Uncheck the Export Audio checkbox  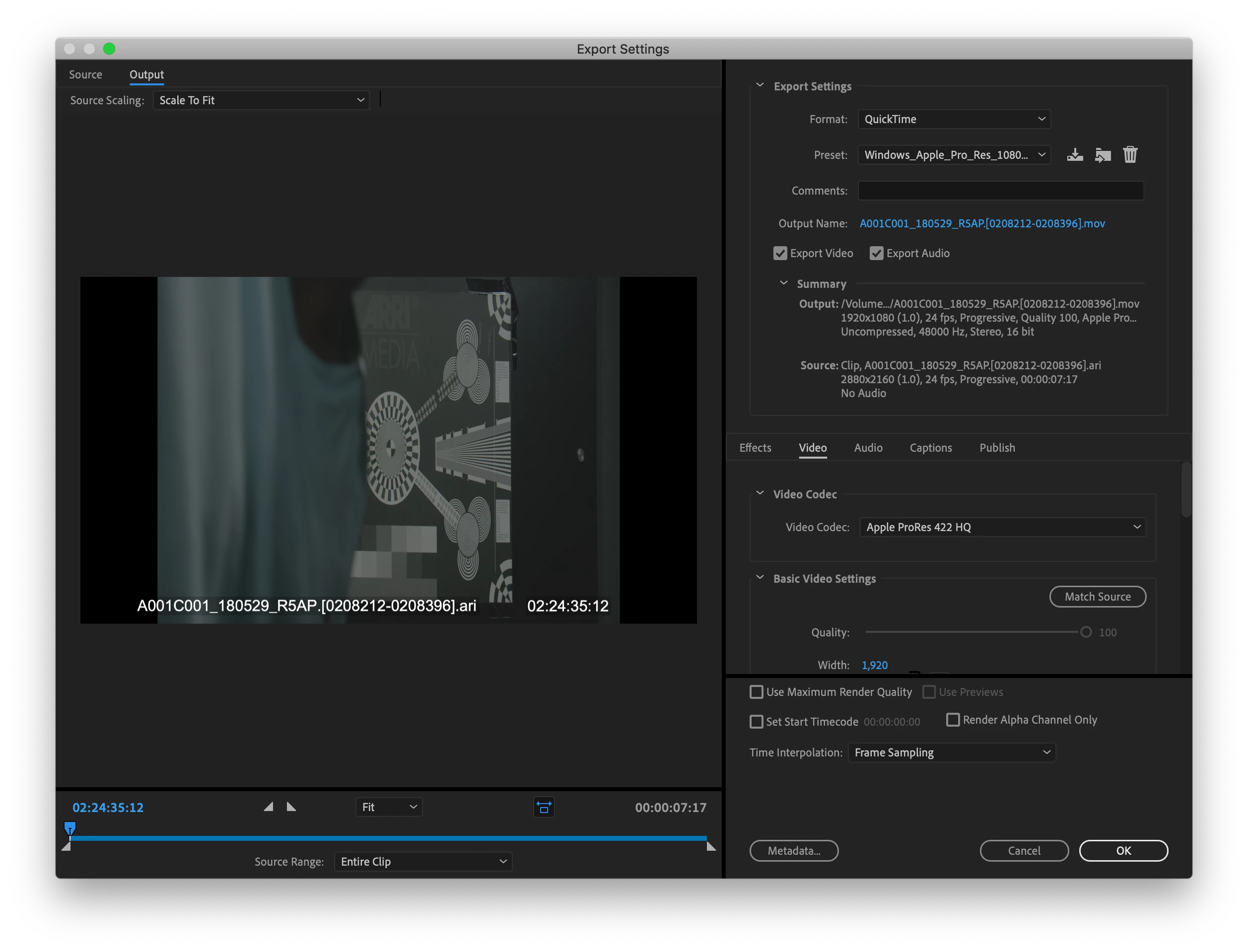coord(876,253)
